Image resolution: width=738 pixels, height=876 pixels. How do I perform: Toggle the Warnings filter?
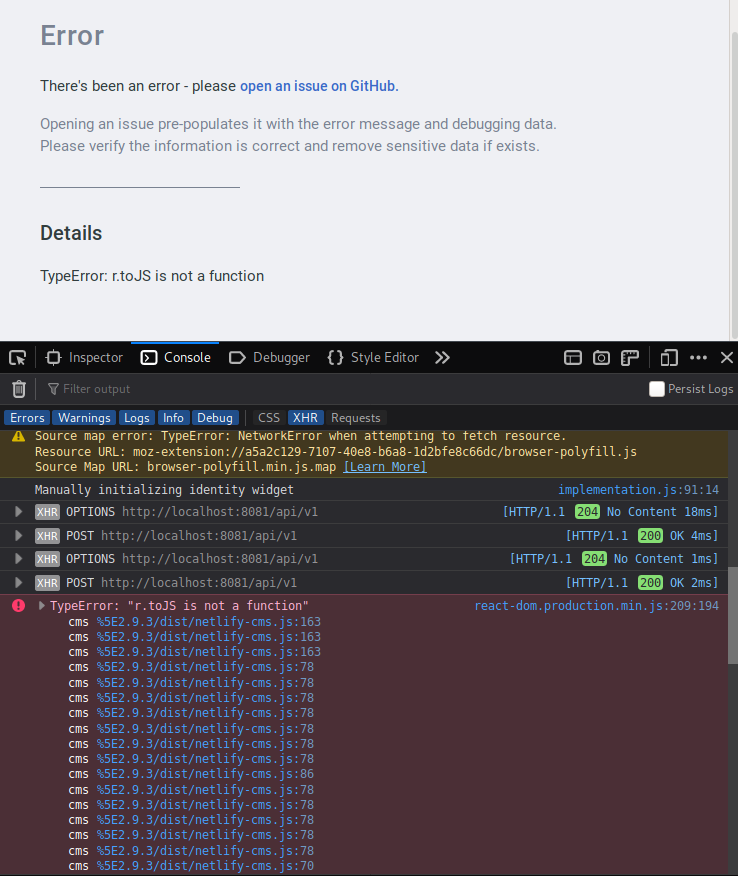pos(84,418)
